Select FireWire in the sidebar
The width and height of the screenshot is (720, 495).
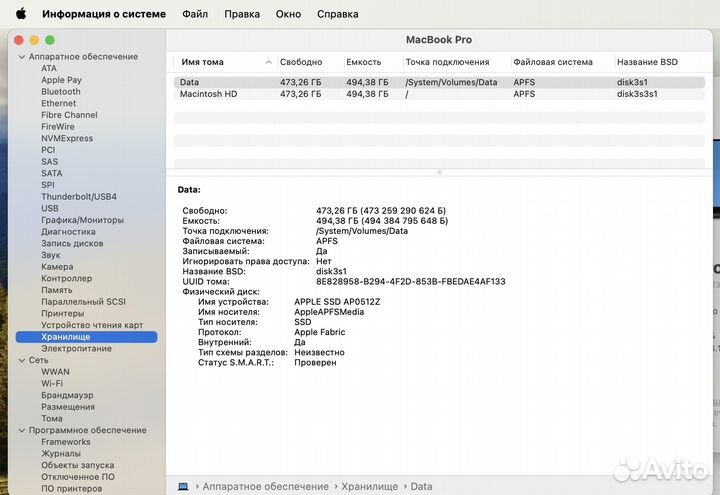coord(58,127)
